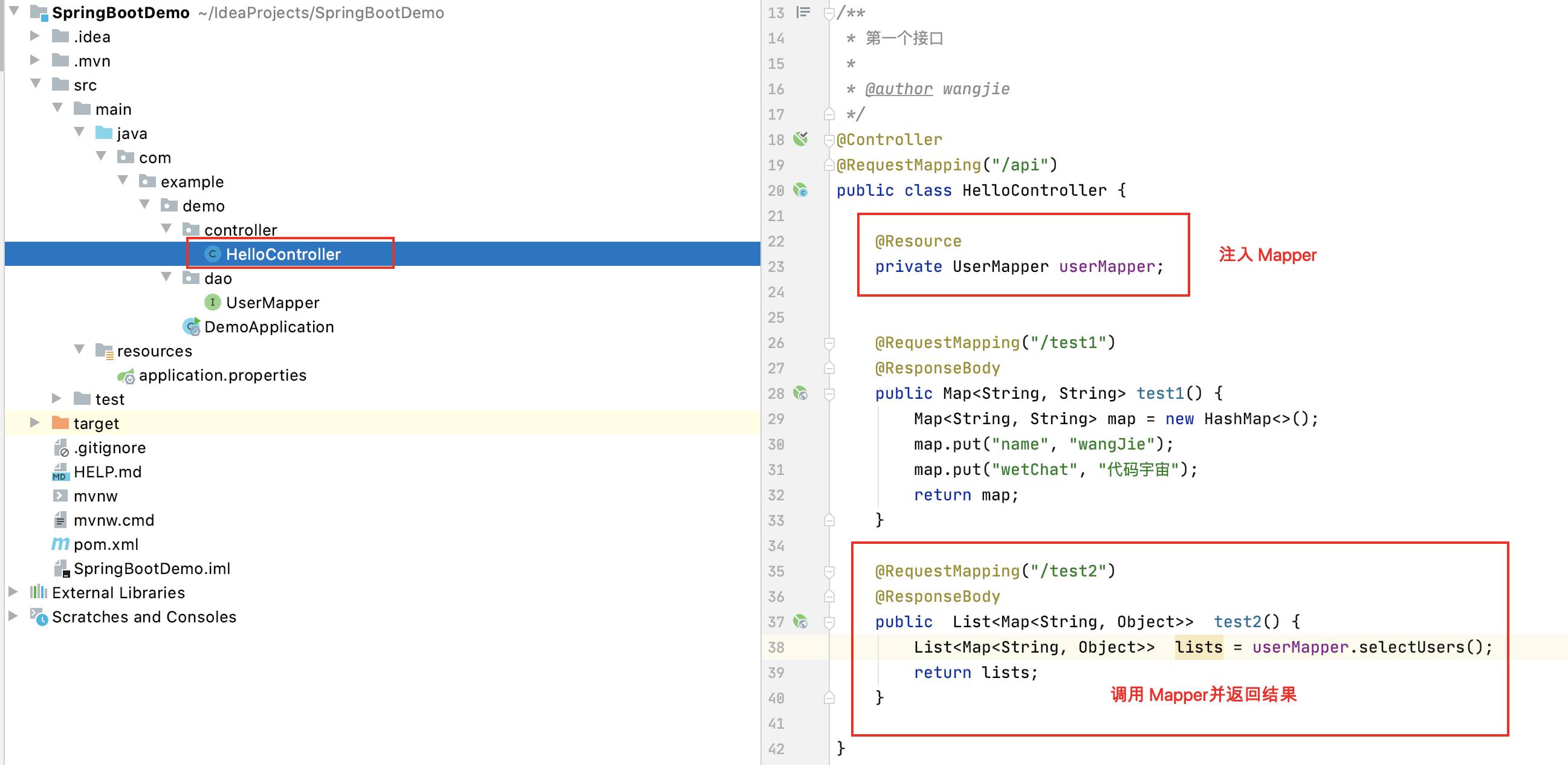Image resolution: width=1568 pixels, height=765 pixels.
Task: Click the Scratches and Consoles icon
Action: [x=39, y=617]
